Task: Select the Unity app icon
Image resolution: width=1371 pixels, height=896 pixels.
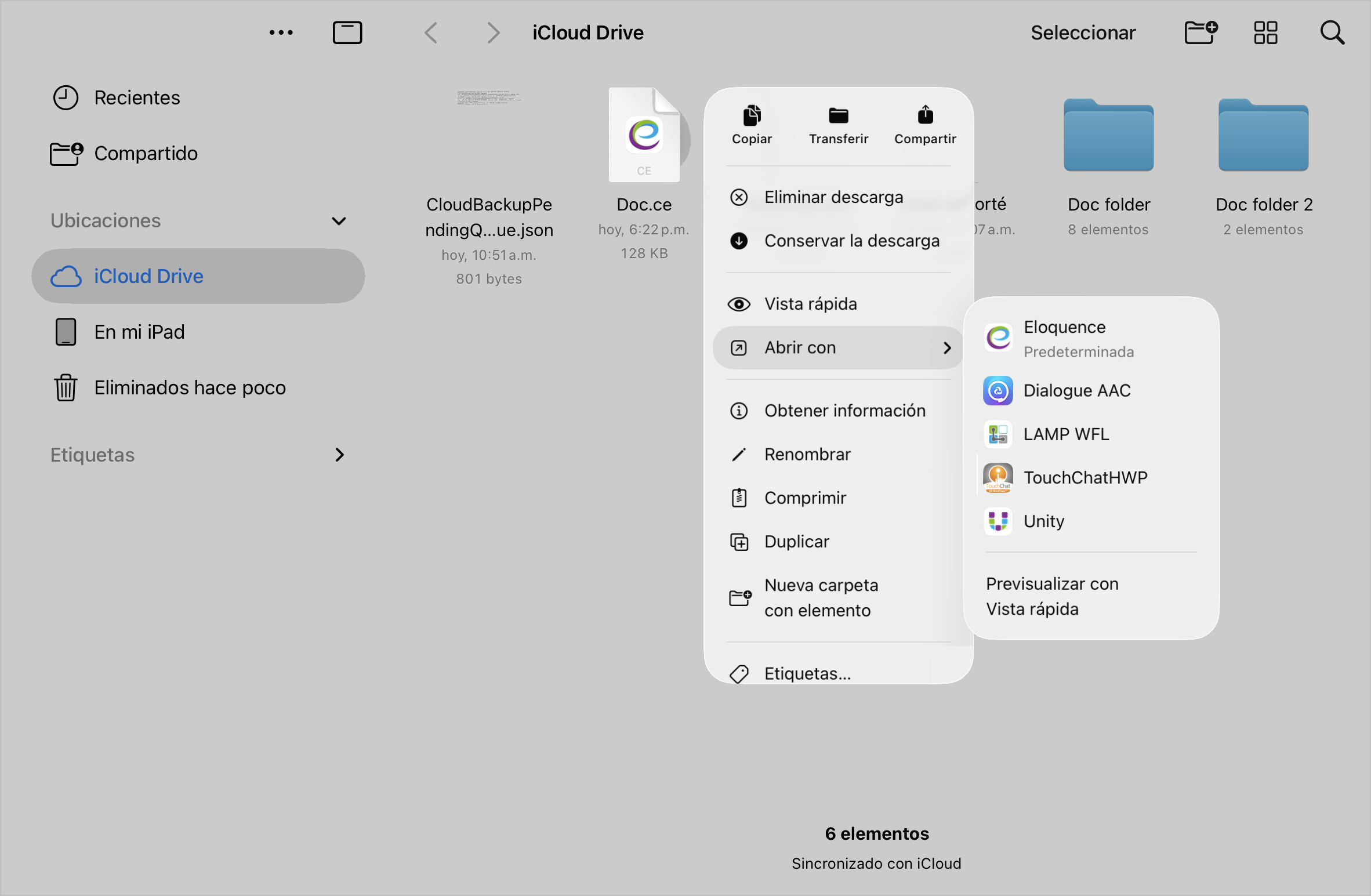Action: click(998, 521)
